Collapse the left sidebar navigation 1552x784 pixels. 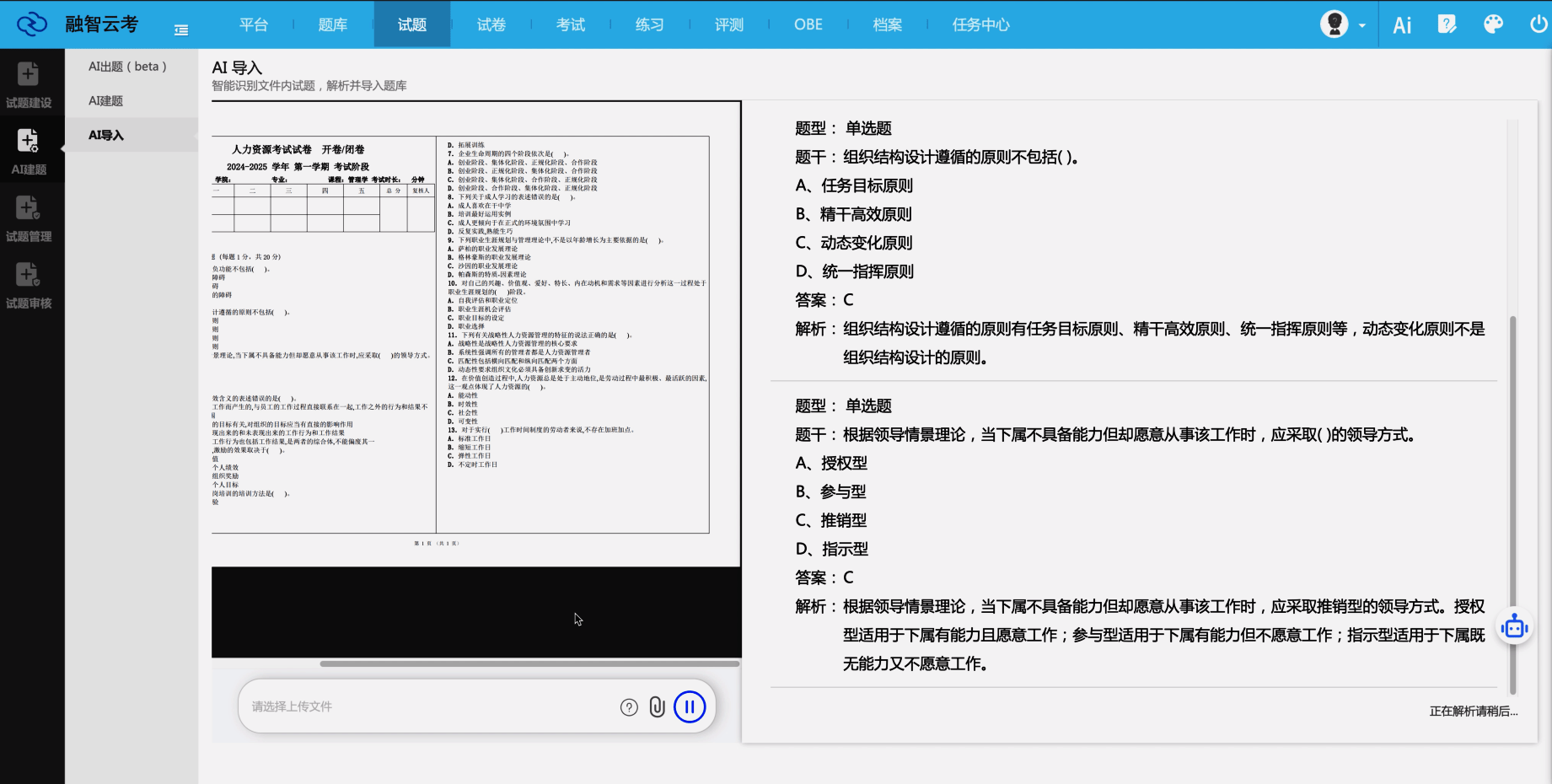pos(180,28)
